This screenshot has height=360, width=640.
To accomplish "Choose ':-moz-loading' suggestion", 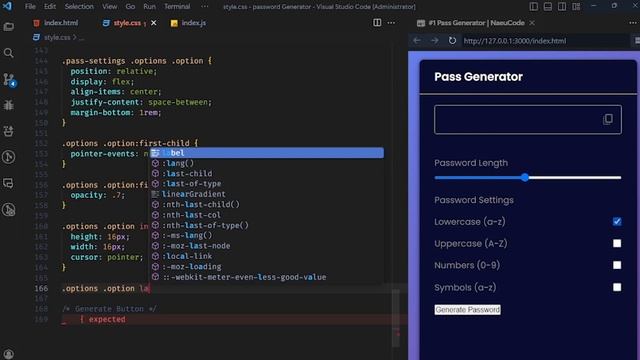I will click(267, 267).
